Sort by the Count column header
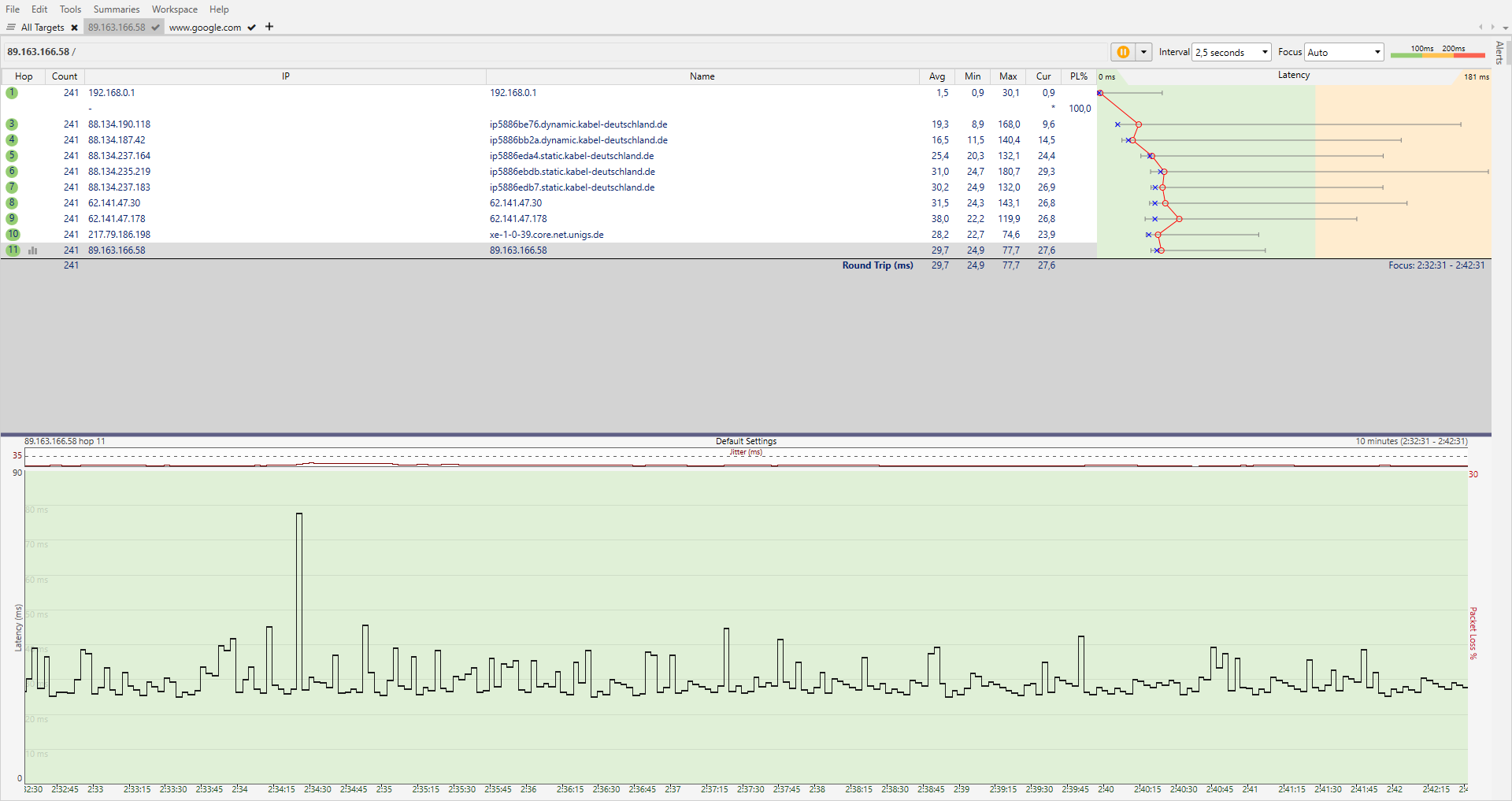The height and width of the screenshot is (801, 1512). (65, 76)
